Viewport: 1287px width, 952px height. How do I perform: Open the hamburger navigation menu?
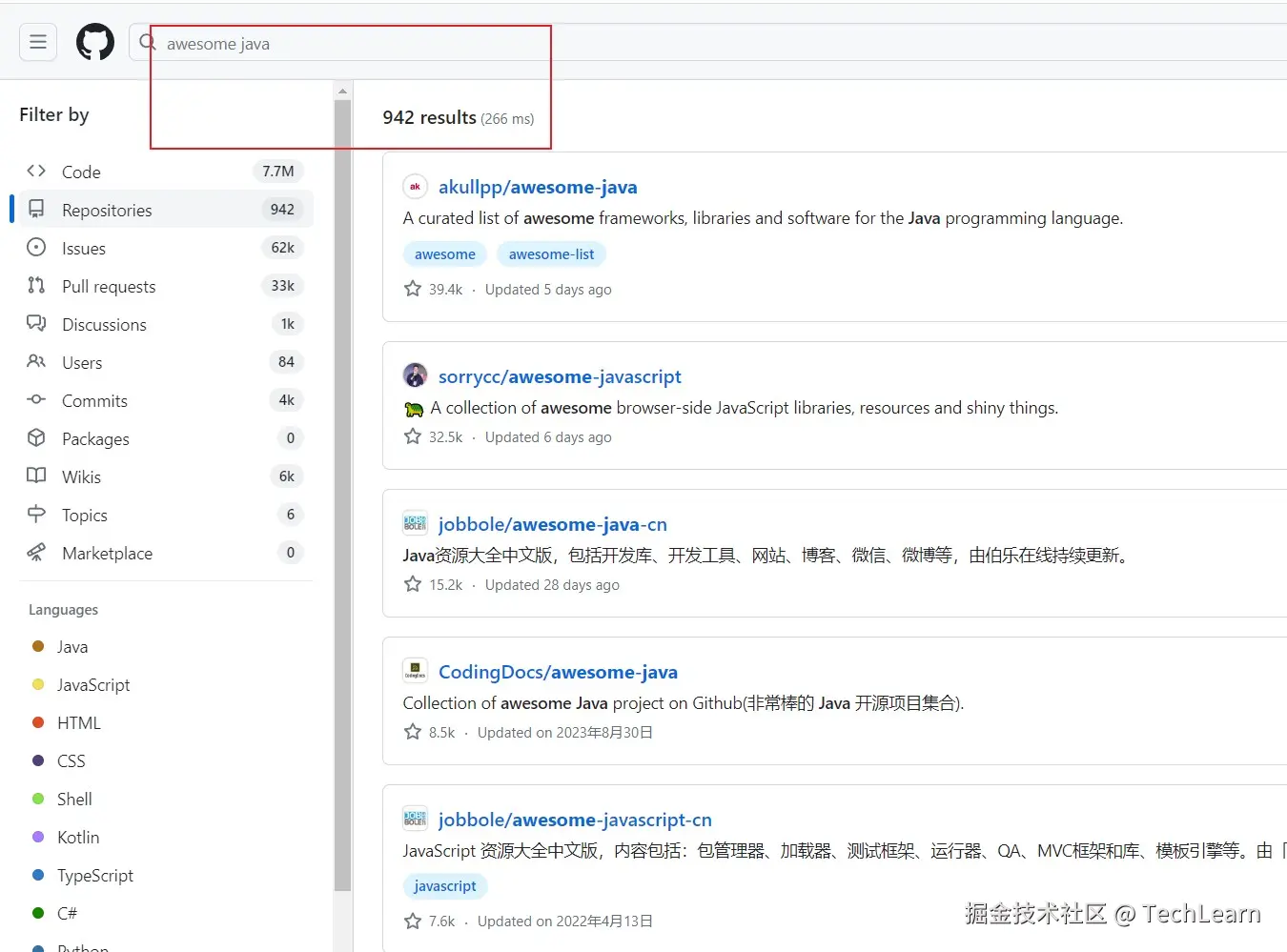pos(38,42)
